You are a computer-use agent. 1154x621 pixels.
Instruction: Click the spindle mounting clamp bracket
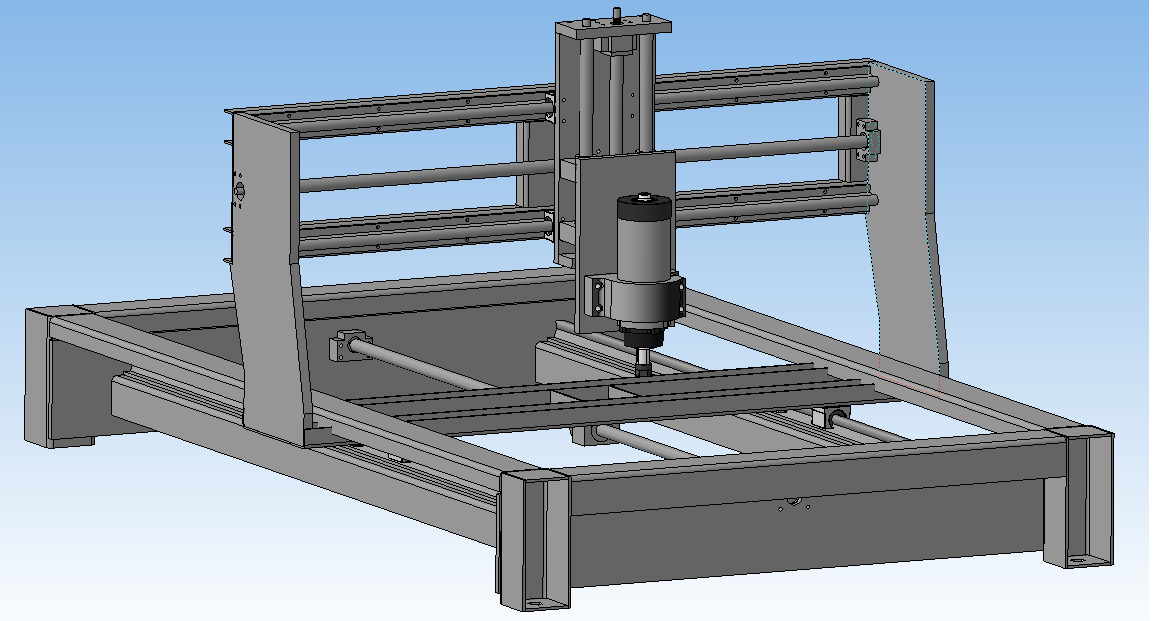click(634, 299)
